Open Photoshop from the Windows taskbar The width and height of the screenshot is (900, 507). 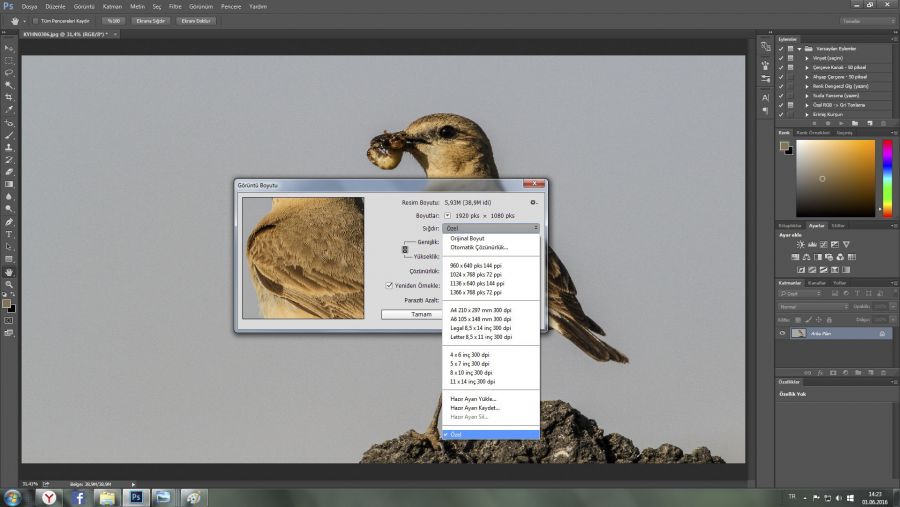coord(134,496)
